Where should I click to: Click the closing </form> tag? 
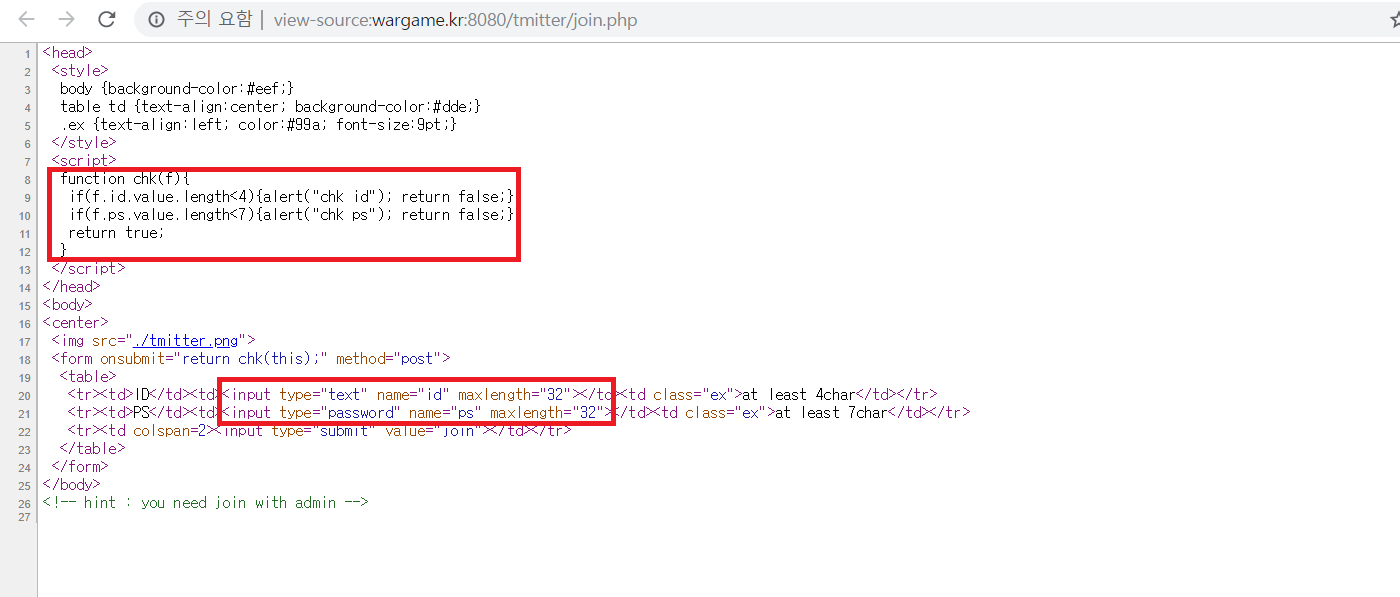[x=80, y=466]
